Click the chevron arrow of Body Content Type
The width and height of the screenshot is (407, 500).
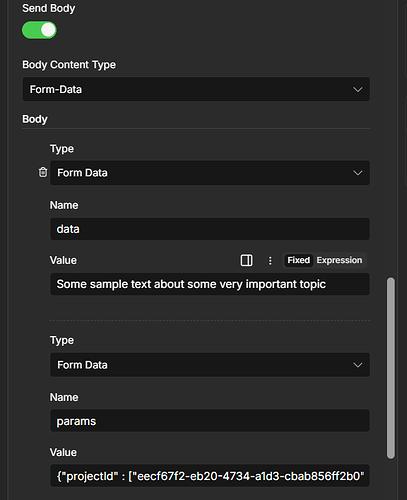[358, 90]
